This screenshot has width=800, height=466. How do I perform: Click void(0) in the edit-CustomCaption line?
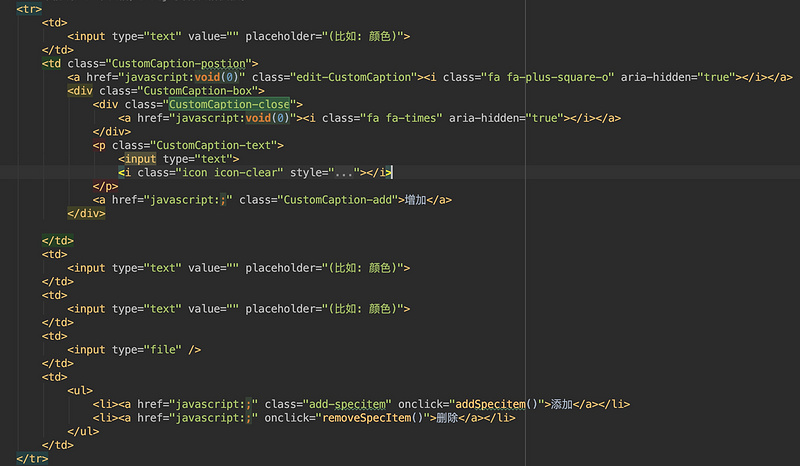point(217,77)
